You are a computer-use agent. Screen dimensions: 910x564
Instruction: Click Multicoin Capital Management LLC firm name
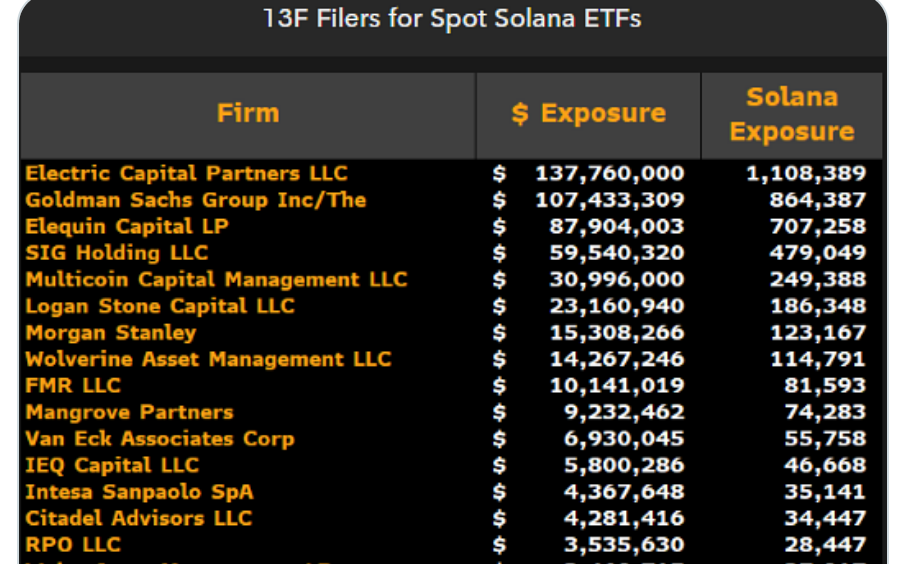point(216,280)
